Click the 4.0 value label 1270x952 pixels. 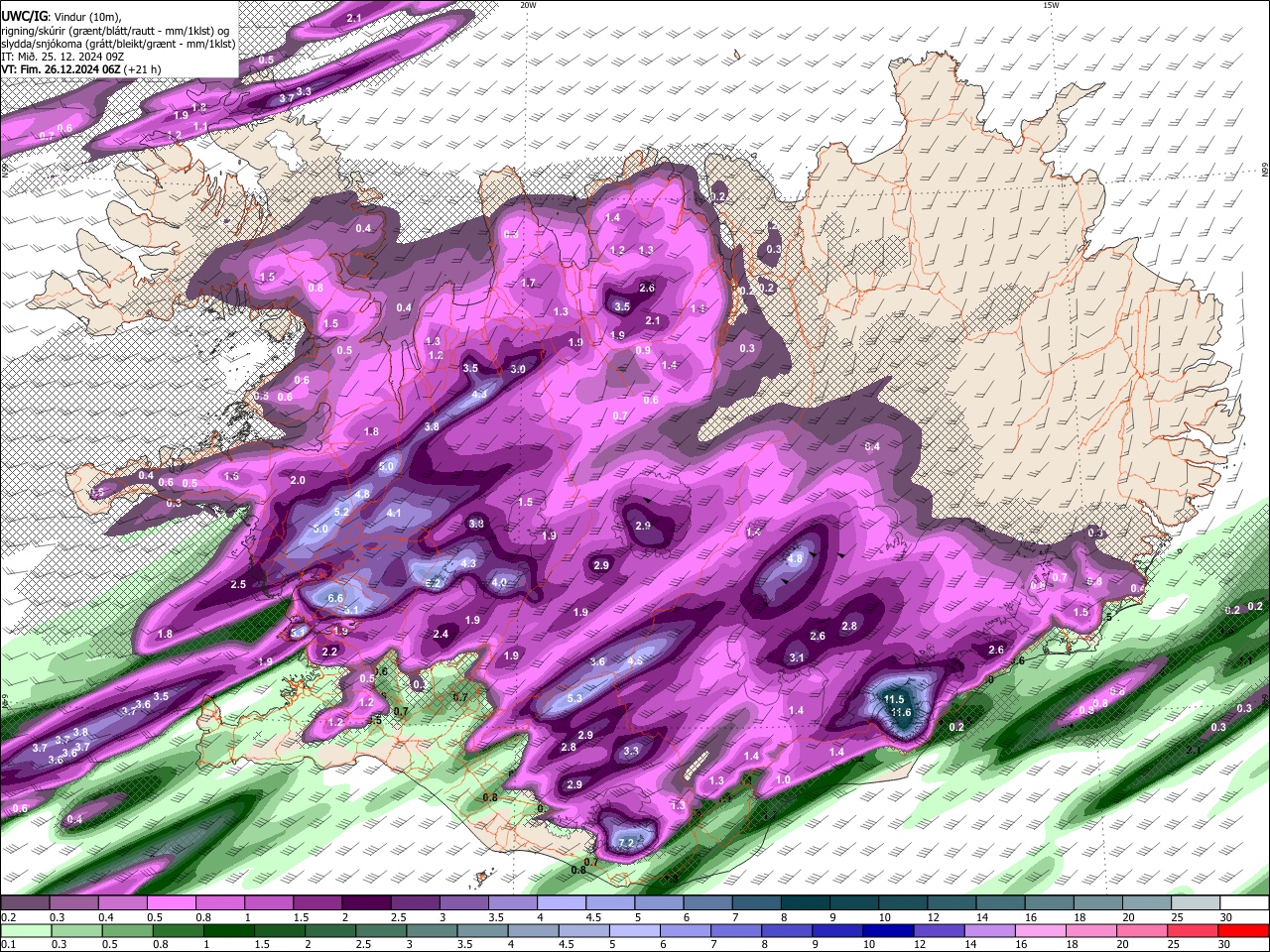(x=499, y=582)
